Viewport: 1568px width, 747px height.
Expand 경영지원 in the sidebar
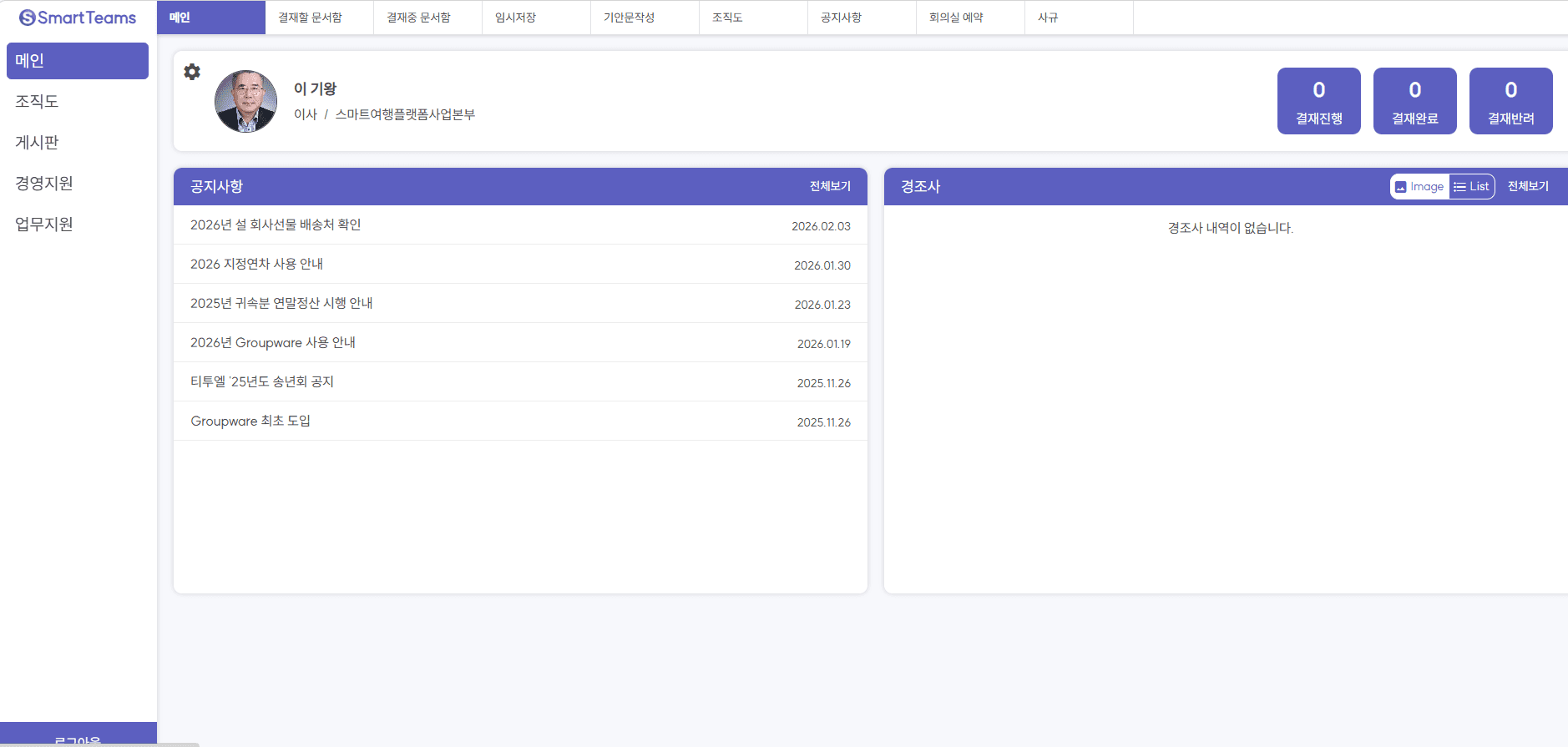pyautogui.click(x=44, y=183)
